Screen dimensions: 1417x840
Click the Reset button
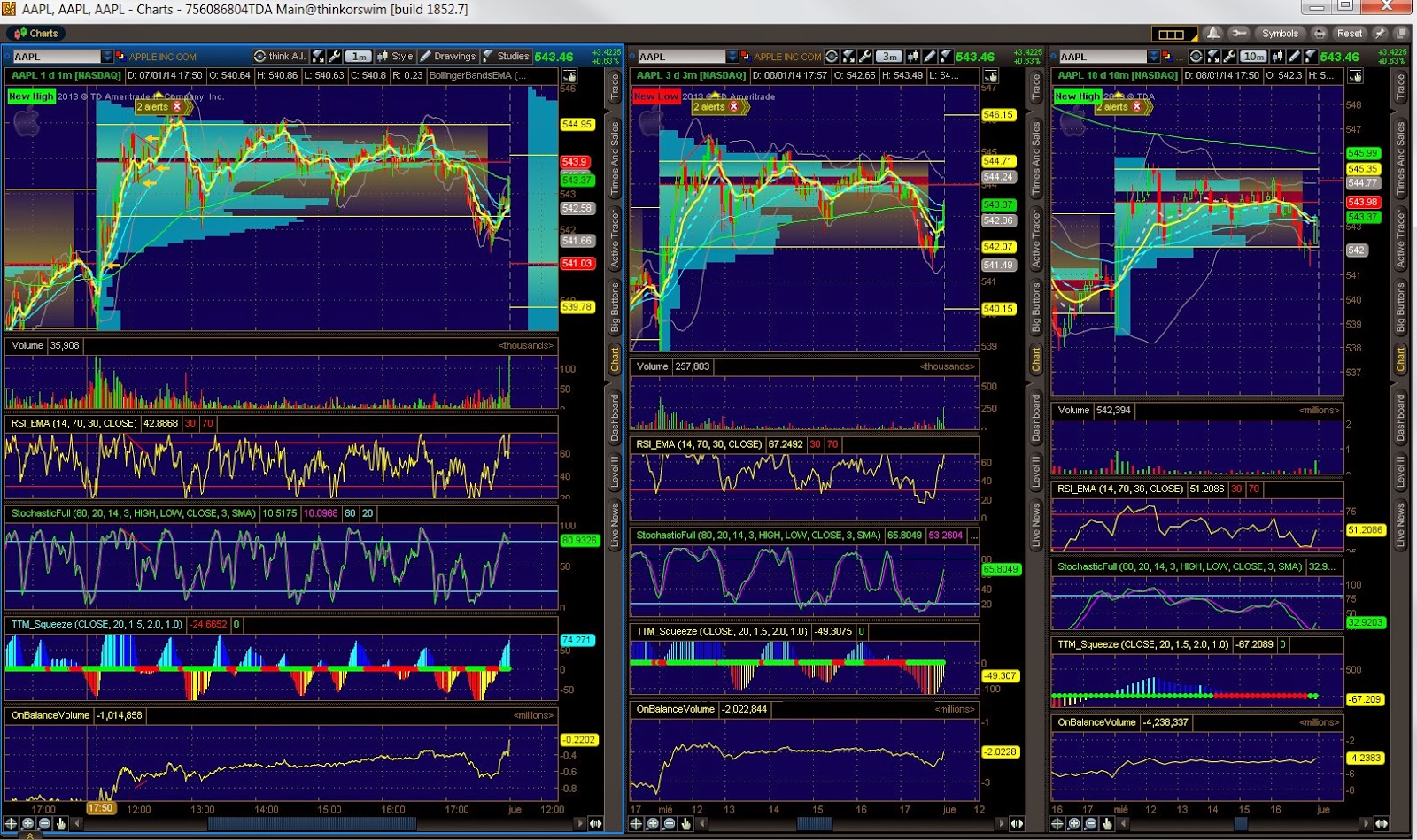tap(1350, 34)
